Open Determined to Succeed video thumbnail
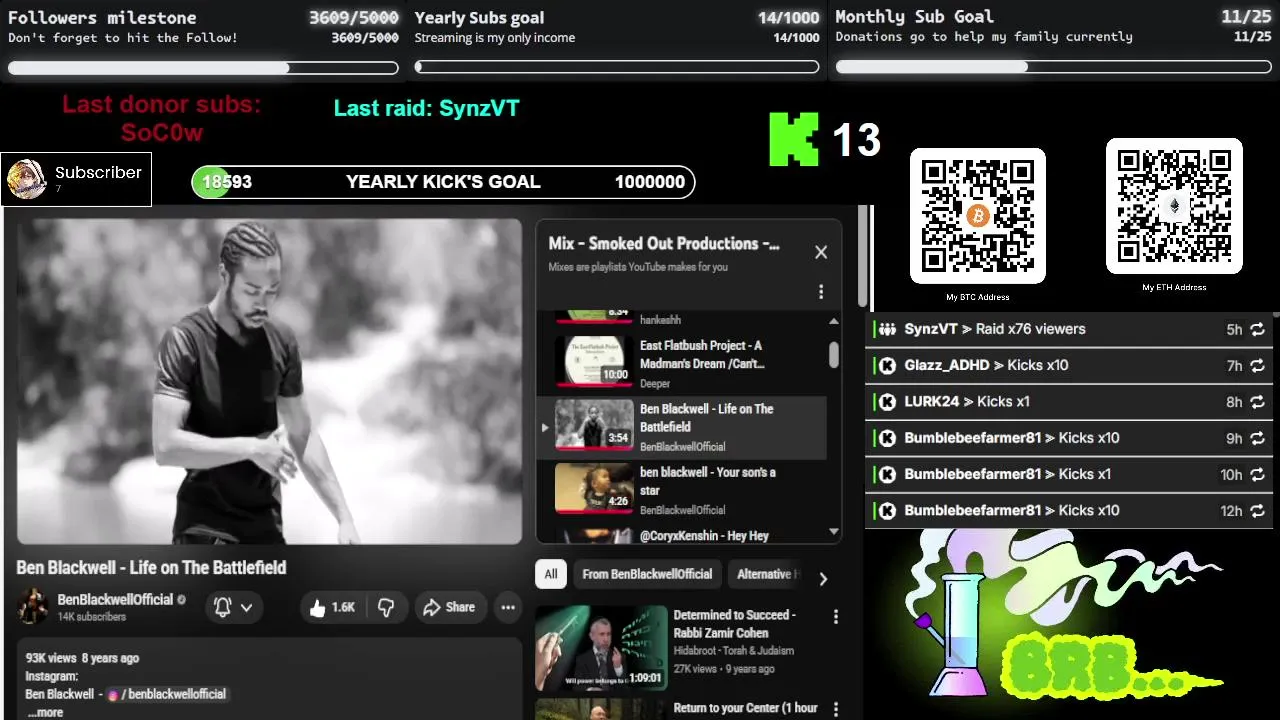The image size is (1280, 720). (601, 648)
